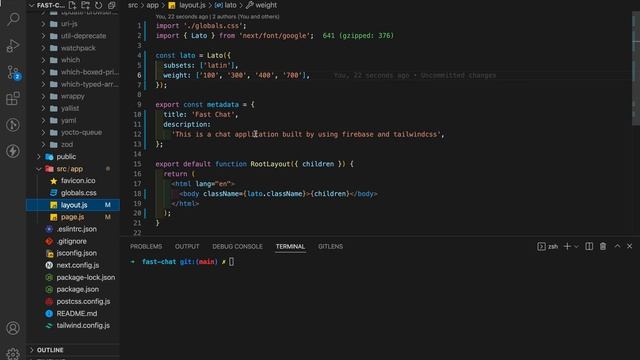This screenshot has height=360, width=640.
Task: Click the app breadcrumb segment
Action: pos(152,5)
